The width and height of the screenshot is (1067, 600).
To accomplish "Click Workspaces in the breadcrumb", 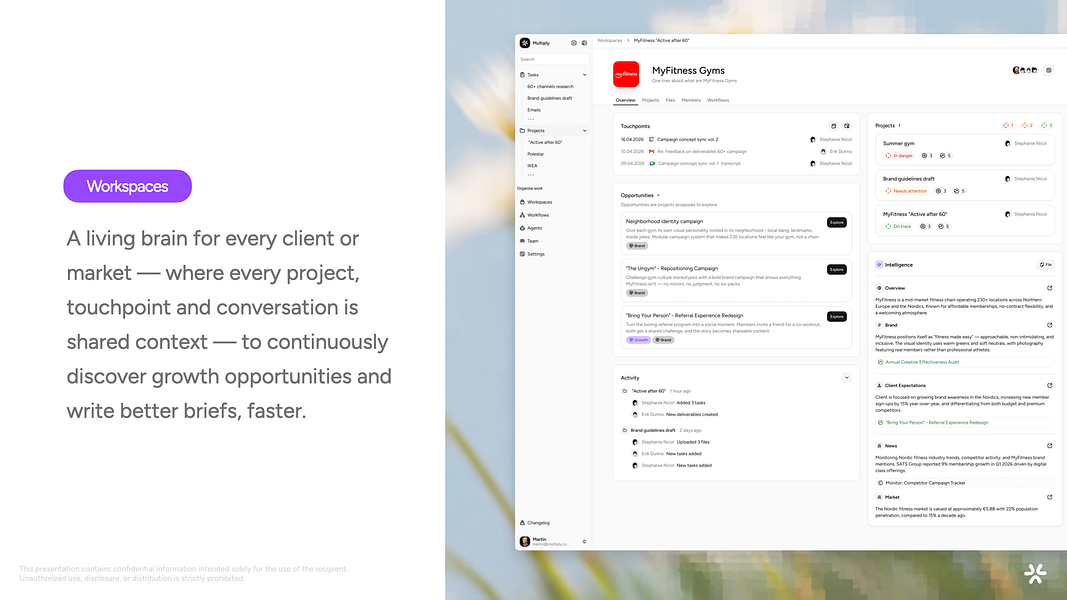I will (x=610, y=41).
